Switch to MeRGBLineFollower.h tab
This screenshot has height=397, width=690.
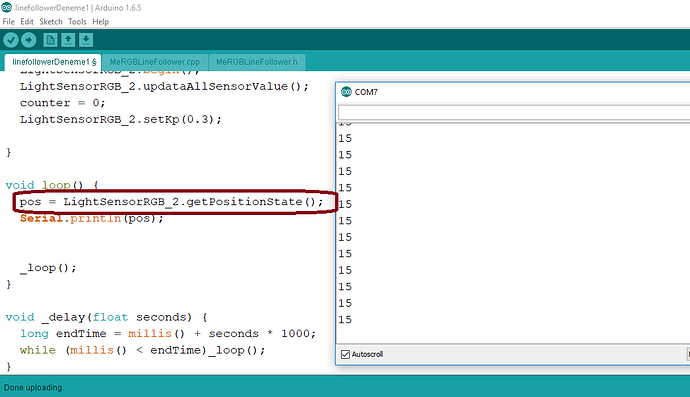[257, 62]
